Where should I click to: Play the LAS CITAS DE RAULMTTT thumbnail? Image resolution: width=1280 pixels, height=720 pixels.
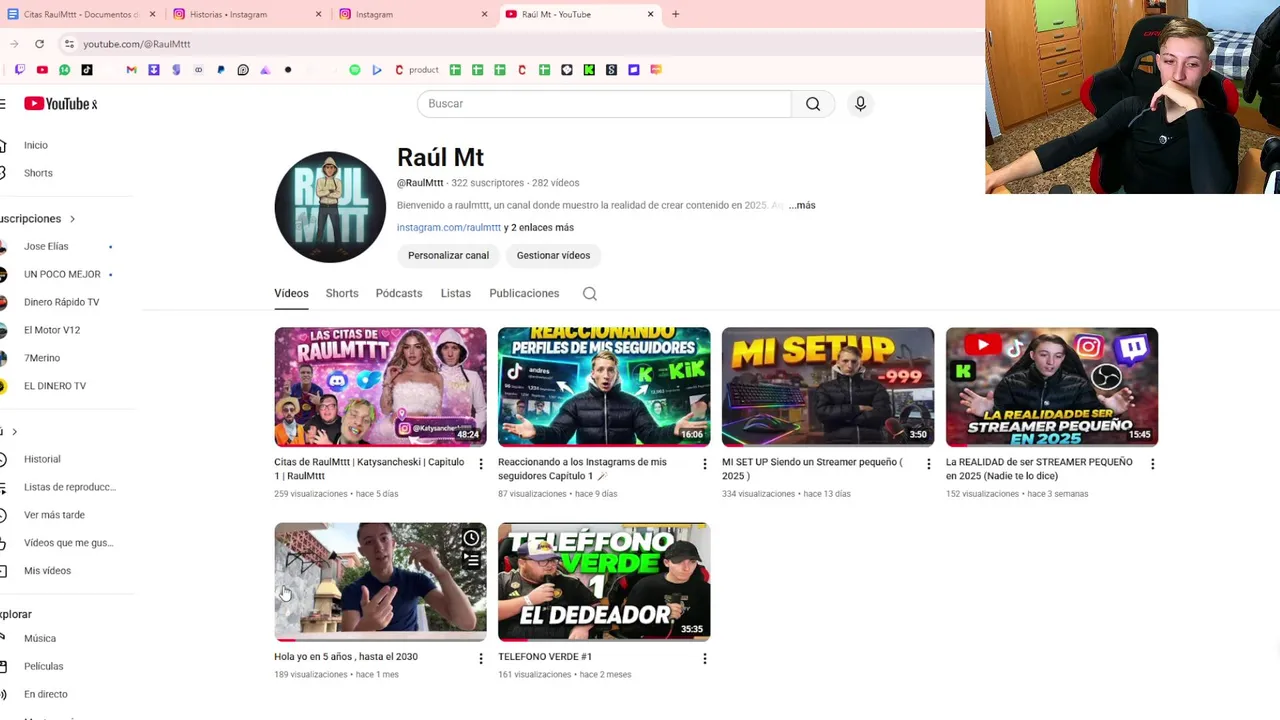click(x=380, y=387)
